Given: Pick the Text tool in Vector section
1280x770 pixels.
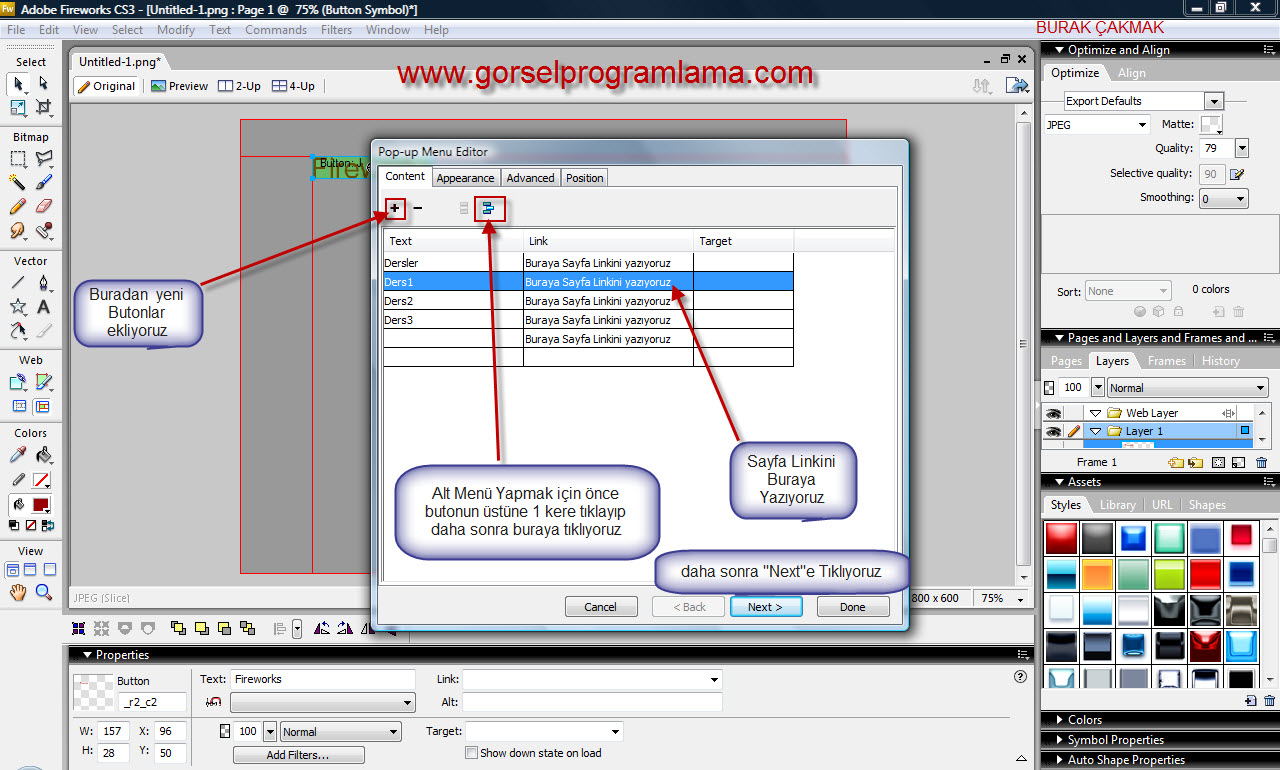Looking at the screenshot, I should tap(43, 307).
